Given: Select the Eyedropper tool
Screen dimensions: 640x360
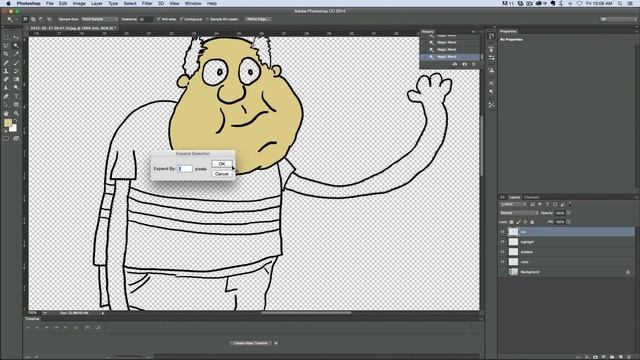Looking at the screenshot, I should (x=16, y=54).
